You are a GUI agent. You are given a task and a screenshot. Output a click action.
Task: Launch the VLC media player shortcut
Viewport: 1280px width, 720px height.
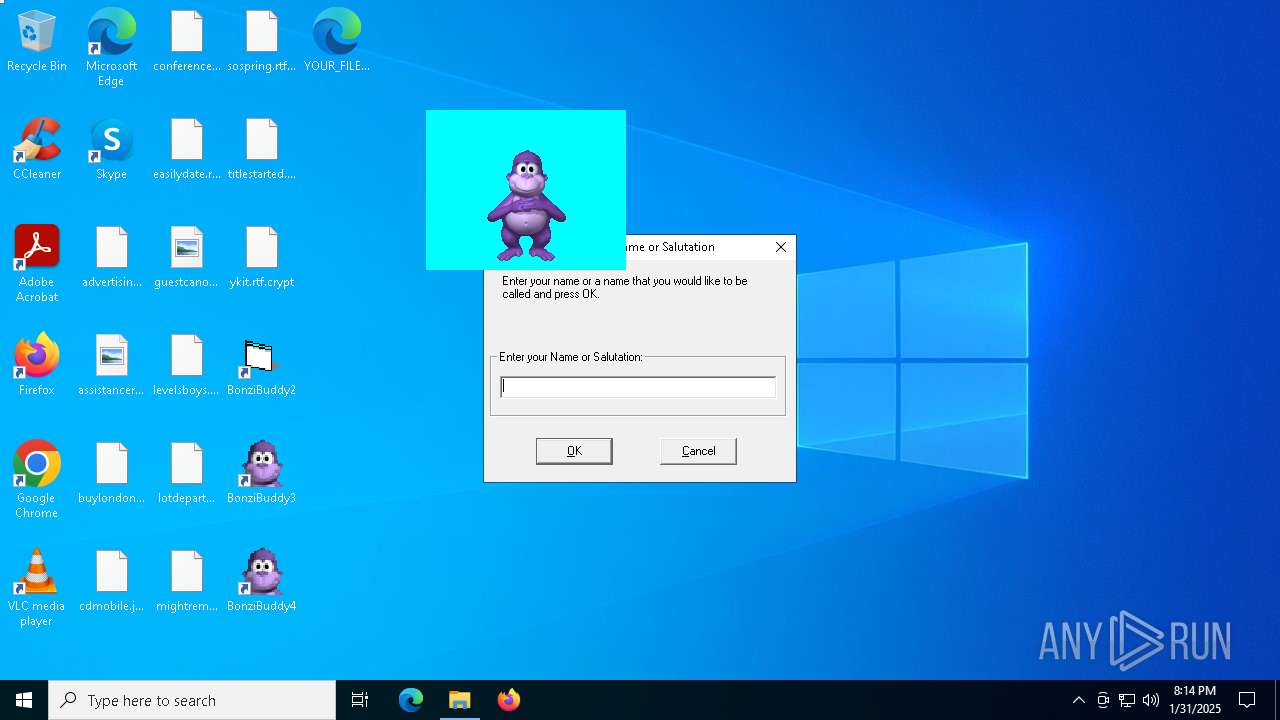click(37, 587)
